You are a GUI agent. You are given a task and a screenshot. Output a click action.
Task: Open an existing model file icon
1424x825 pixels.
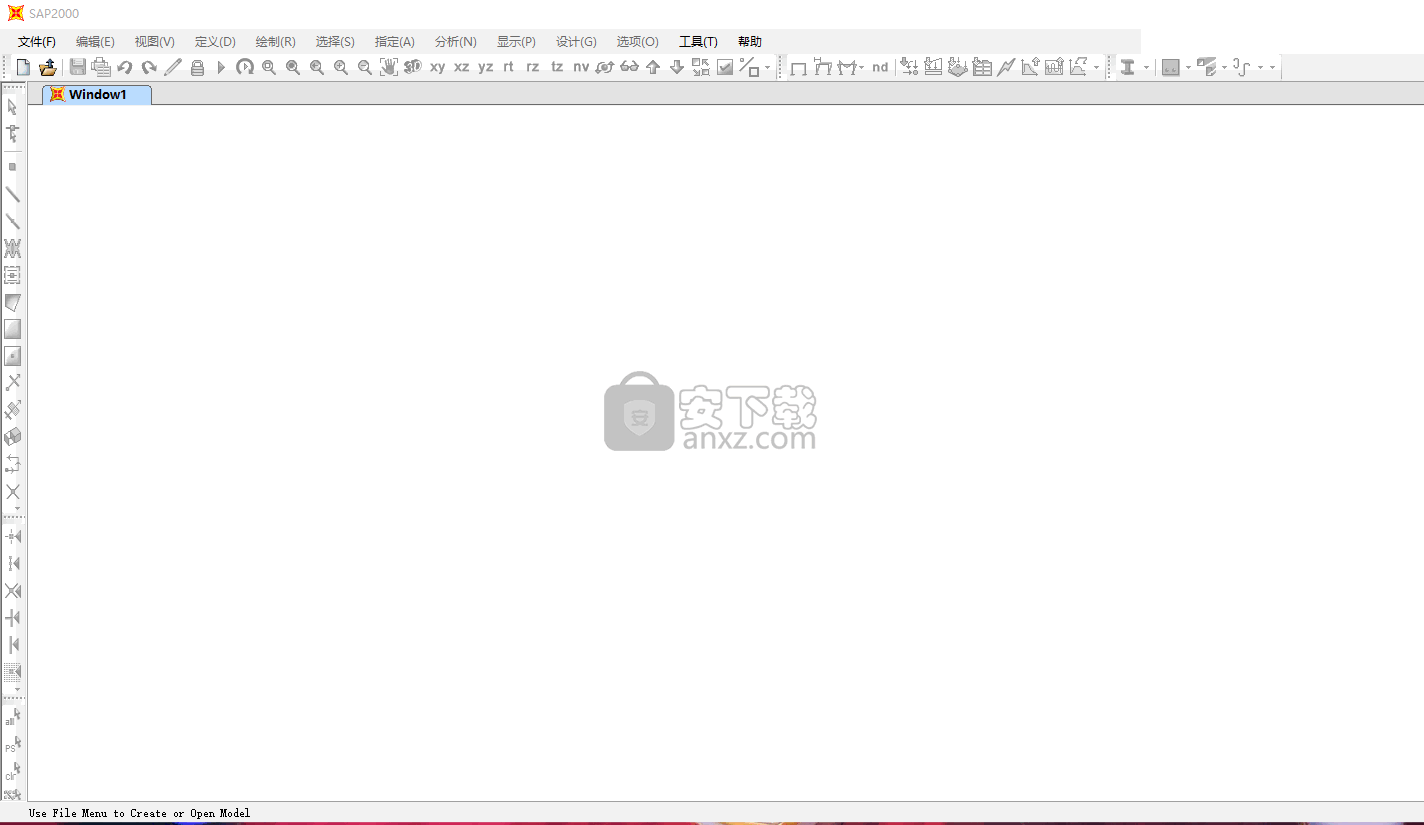tap(47, 67)
